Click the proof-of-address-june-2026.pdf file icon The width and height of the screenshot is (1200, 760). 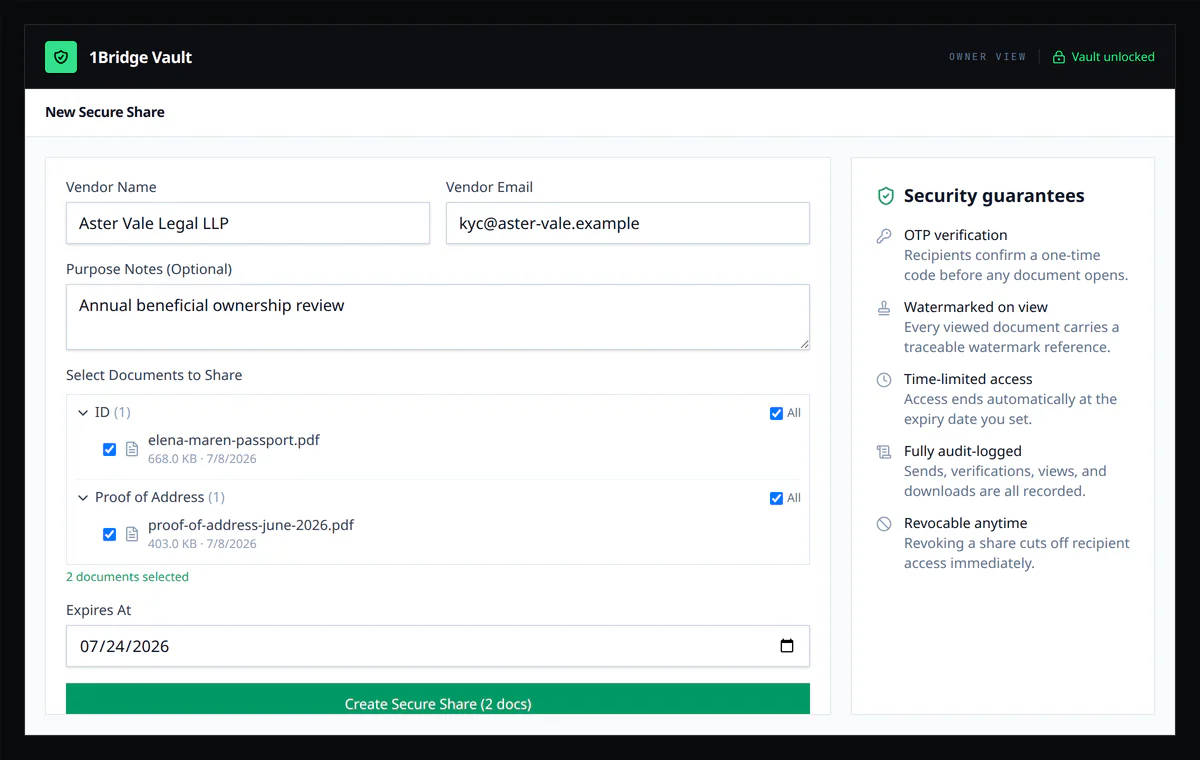(132, 534)
